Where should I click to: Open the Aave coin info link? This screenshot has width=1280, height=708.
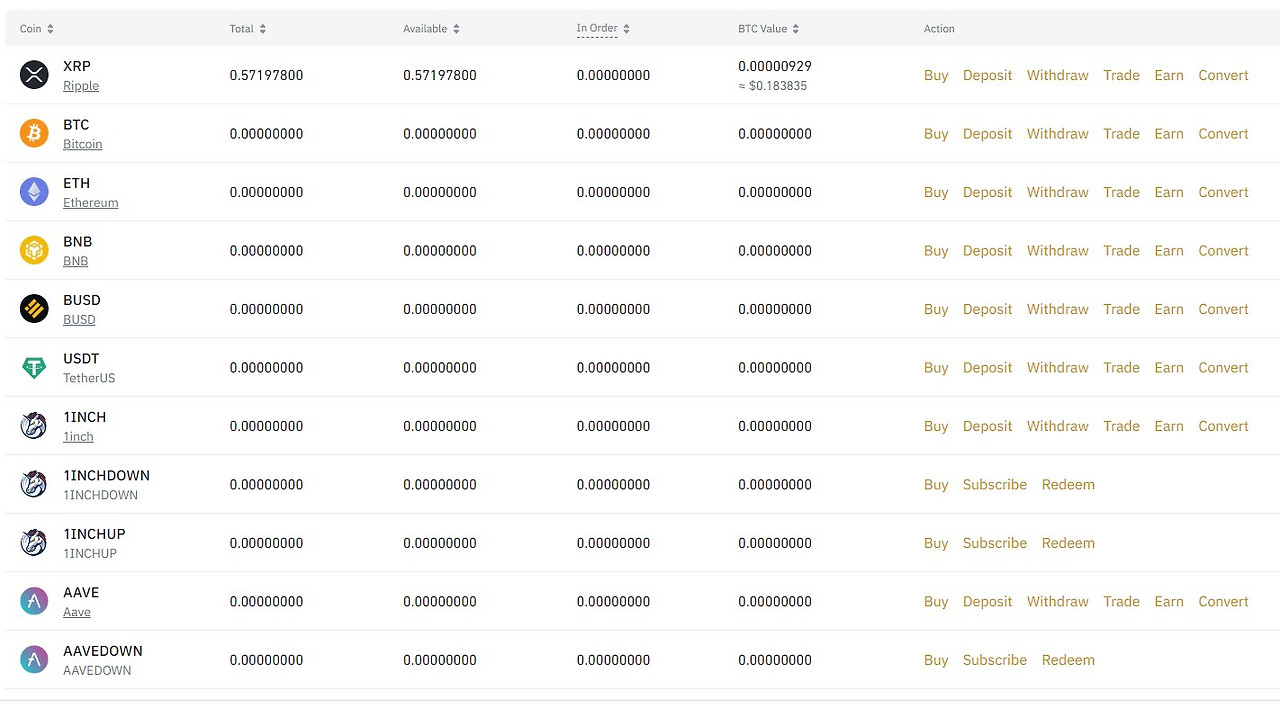tap(77, 612)
